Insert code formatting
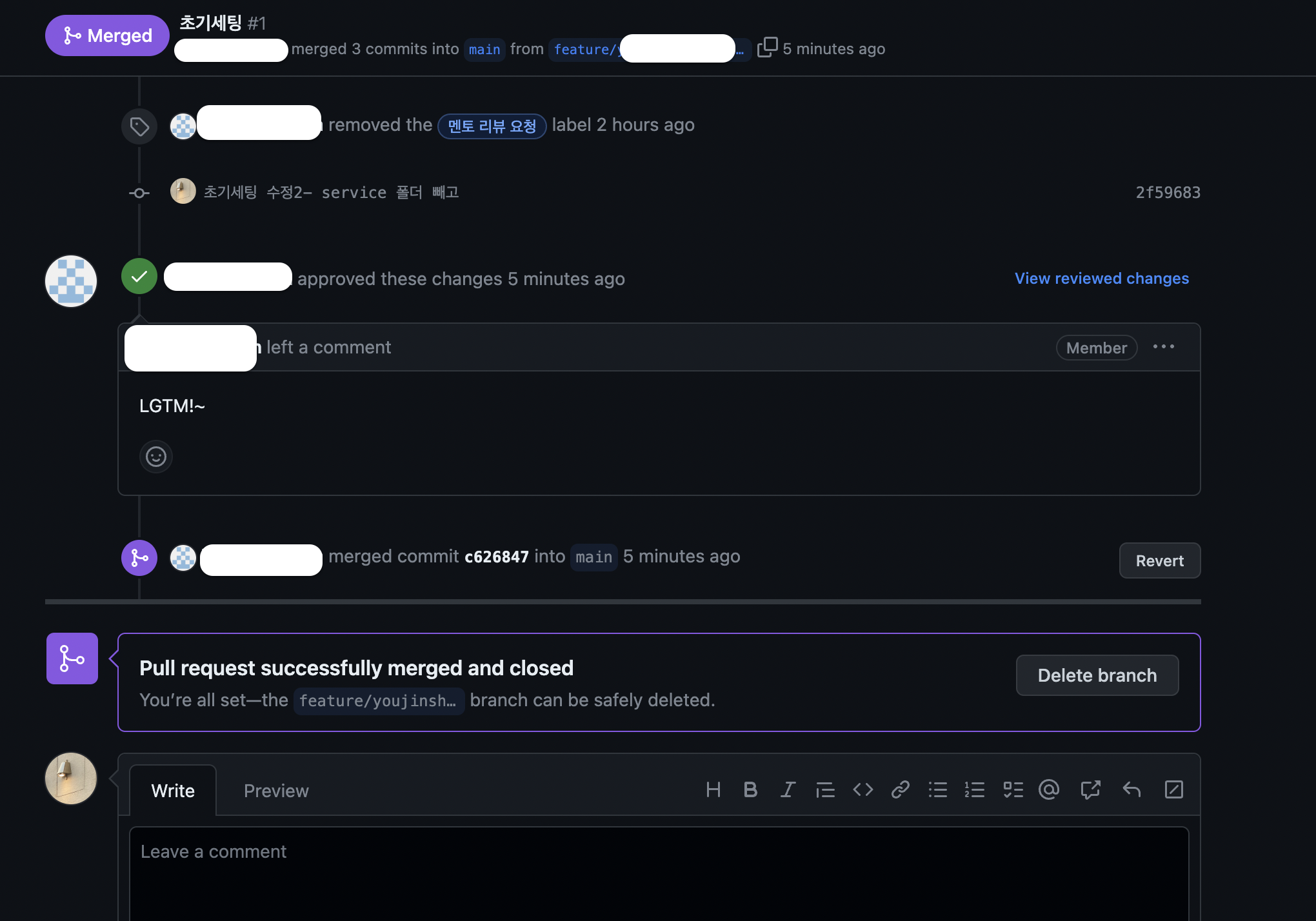The height and width of the screenshot is (921, 1316). click(x=862, y=790)
